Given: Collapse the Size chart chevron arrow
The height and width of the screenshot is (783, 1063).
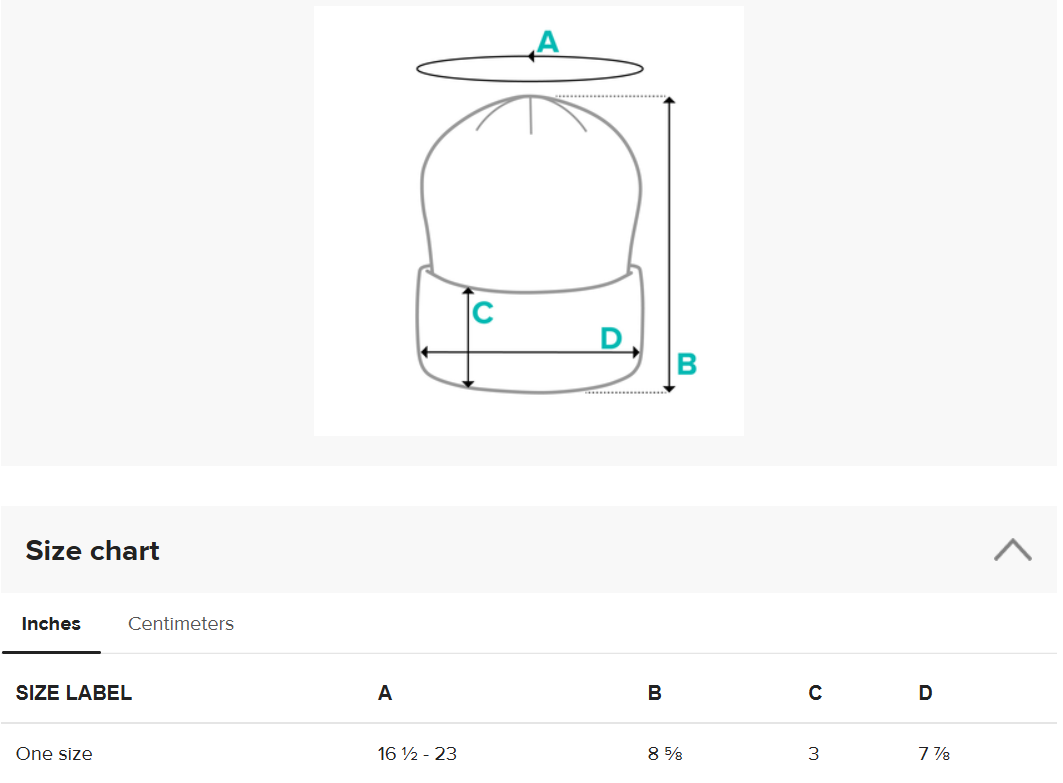Looking at the screenshot, I should [1012, 550].
